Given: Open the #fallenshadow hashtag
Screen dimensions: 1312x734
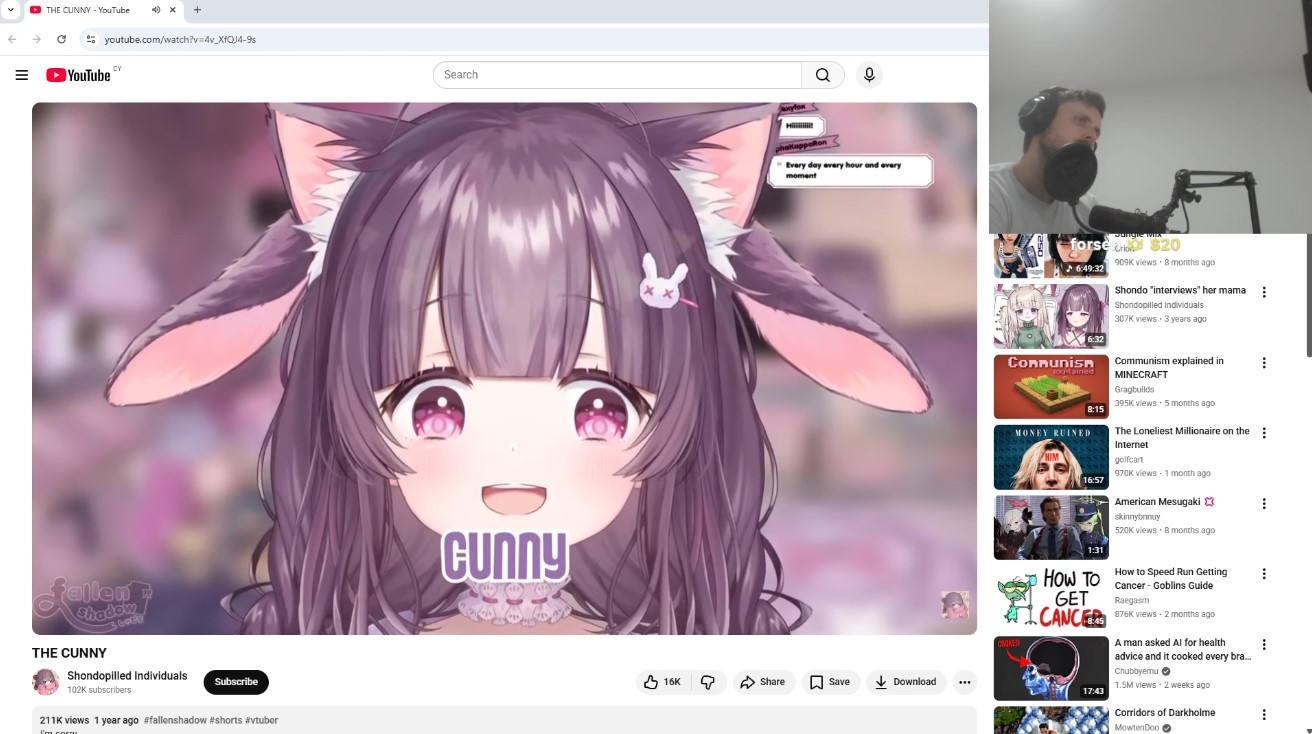Looking at the screenshot, I should (x=175, y=720).
